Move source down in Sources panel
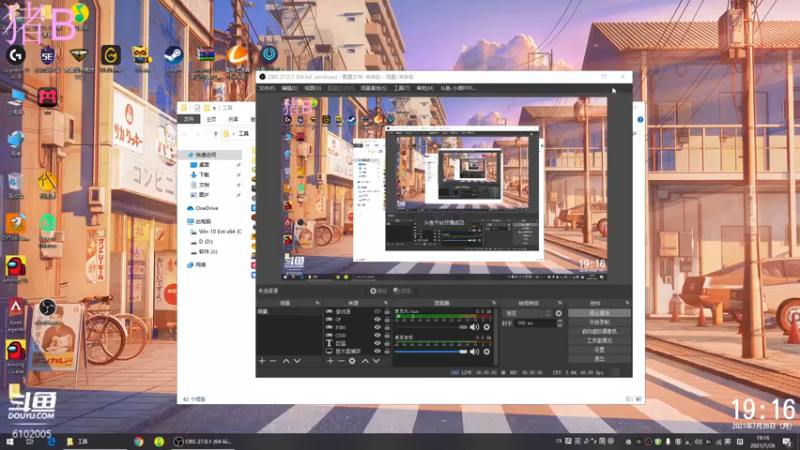The image size is (800, 450). click(x=376, y=361)
